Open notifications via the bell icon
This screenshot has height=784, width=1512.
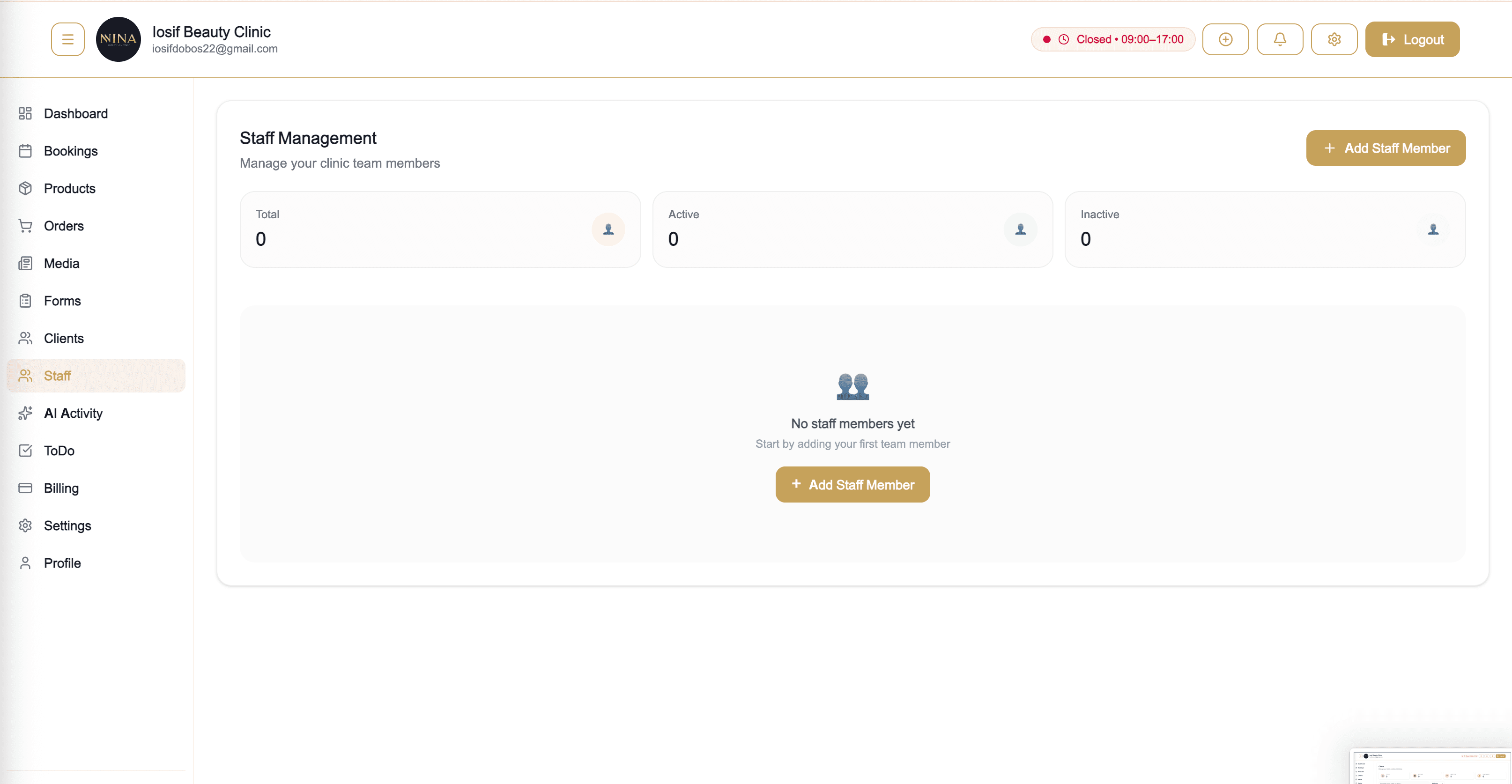[x=1280, y=39]
